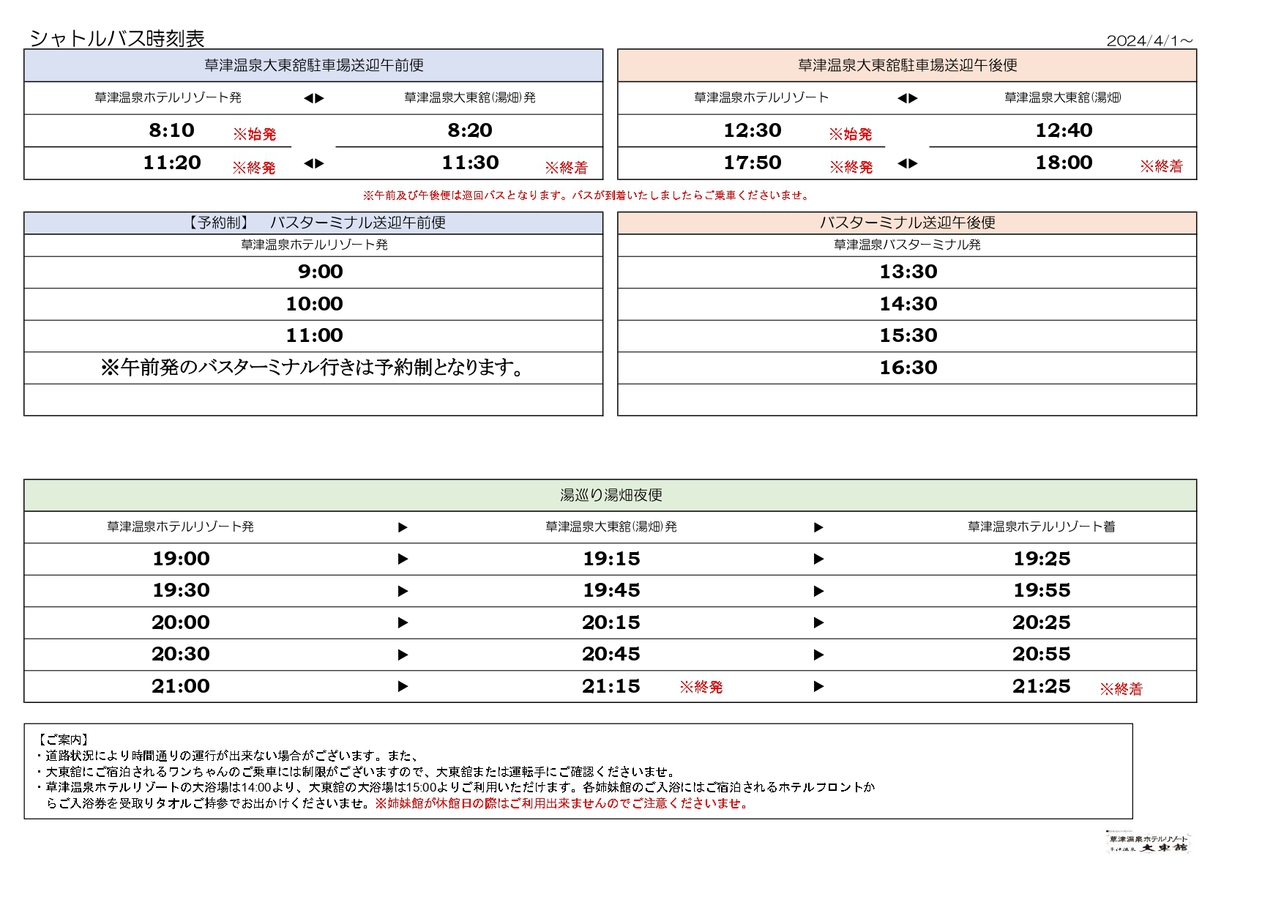
Task: Click the 草津温泉ホテルリゾート着 column label
Action: (1041, 526)
